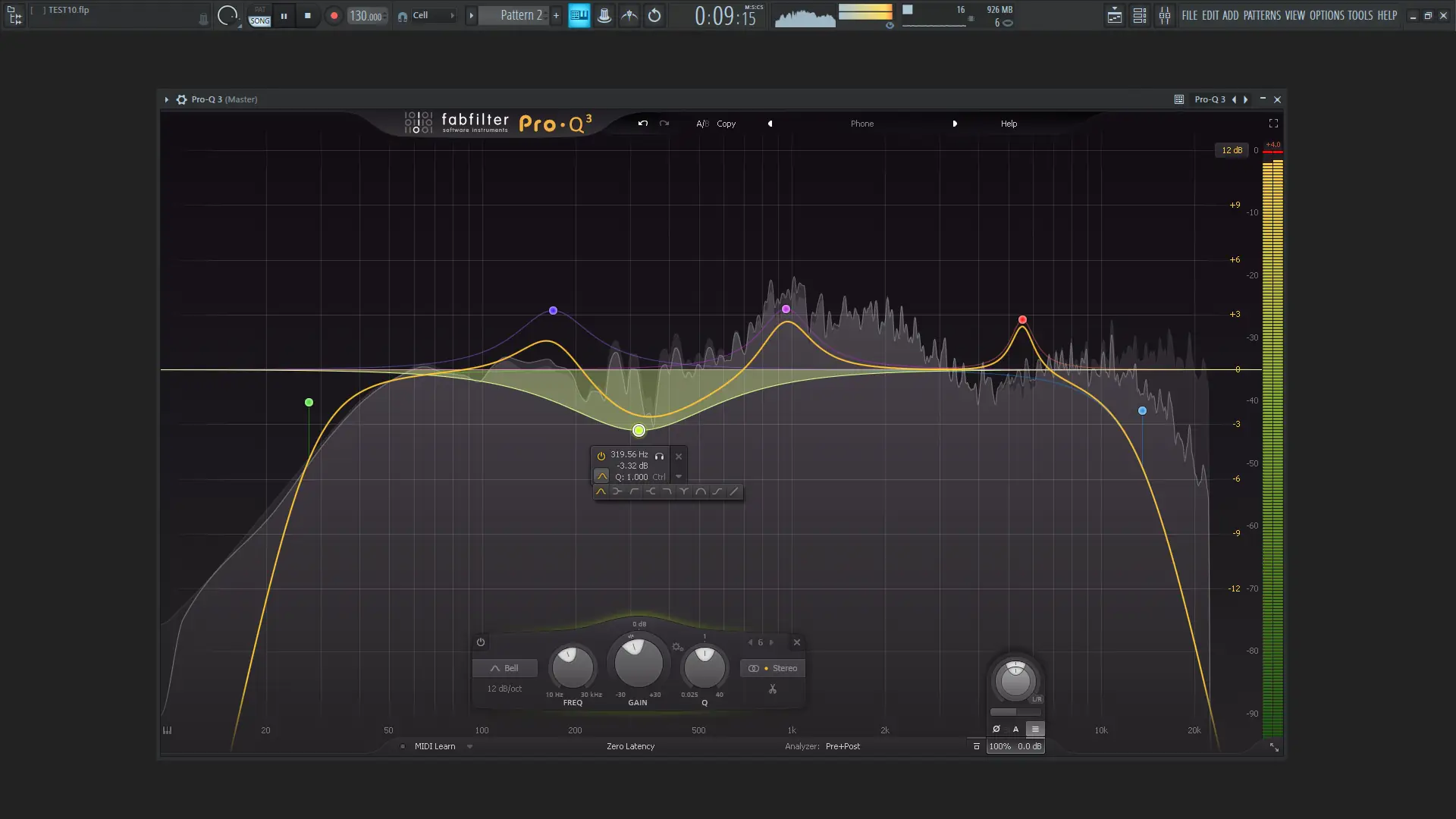The width and height of the screenshot is (1456, 819).
Task: Open the Bell filter shape dropdown
Action: pos(504,668)
